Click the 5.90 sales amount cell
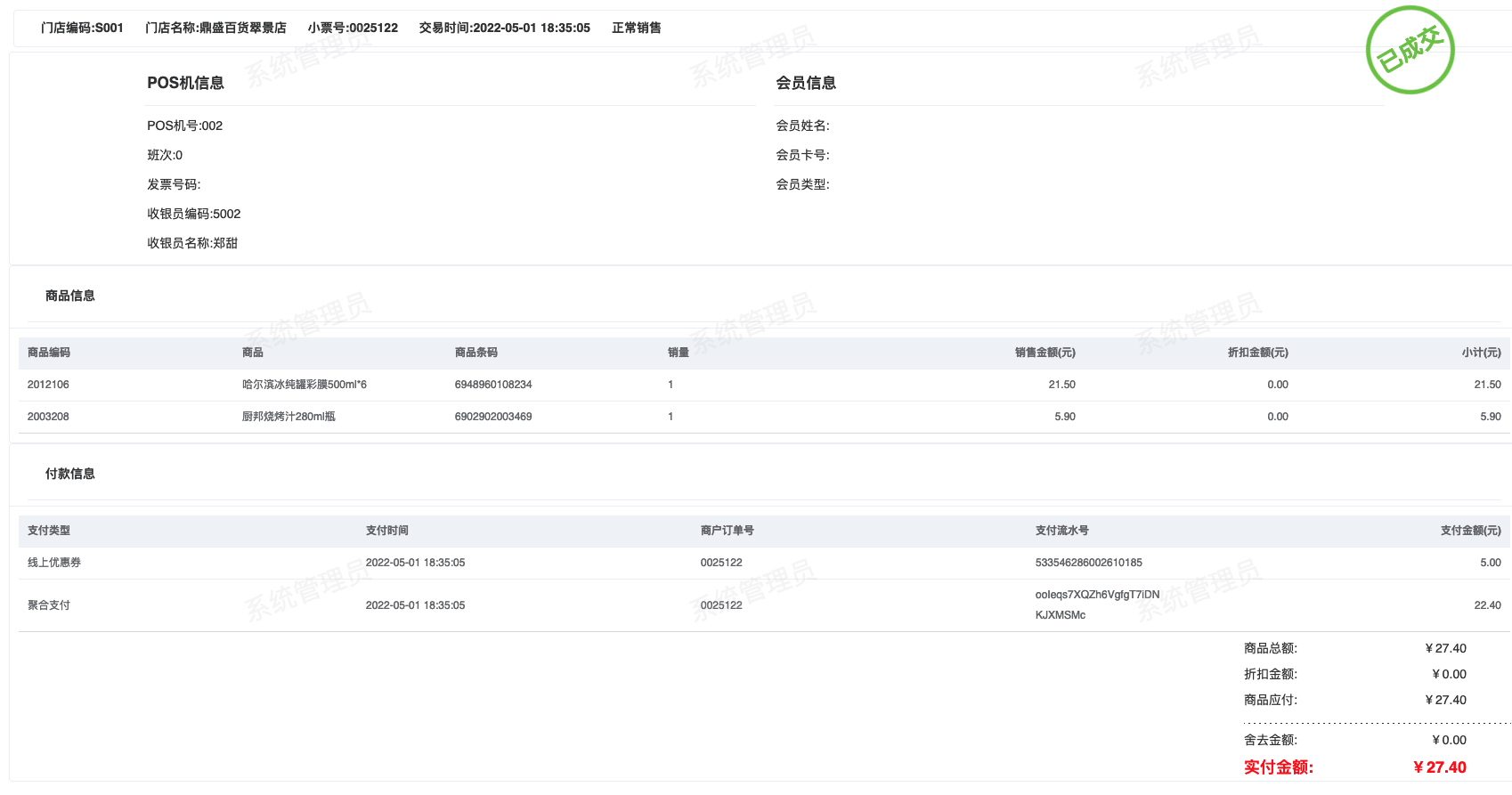The width and height of the screenshot is (1512, 795). 1065,417
